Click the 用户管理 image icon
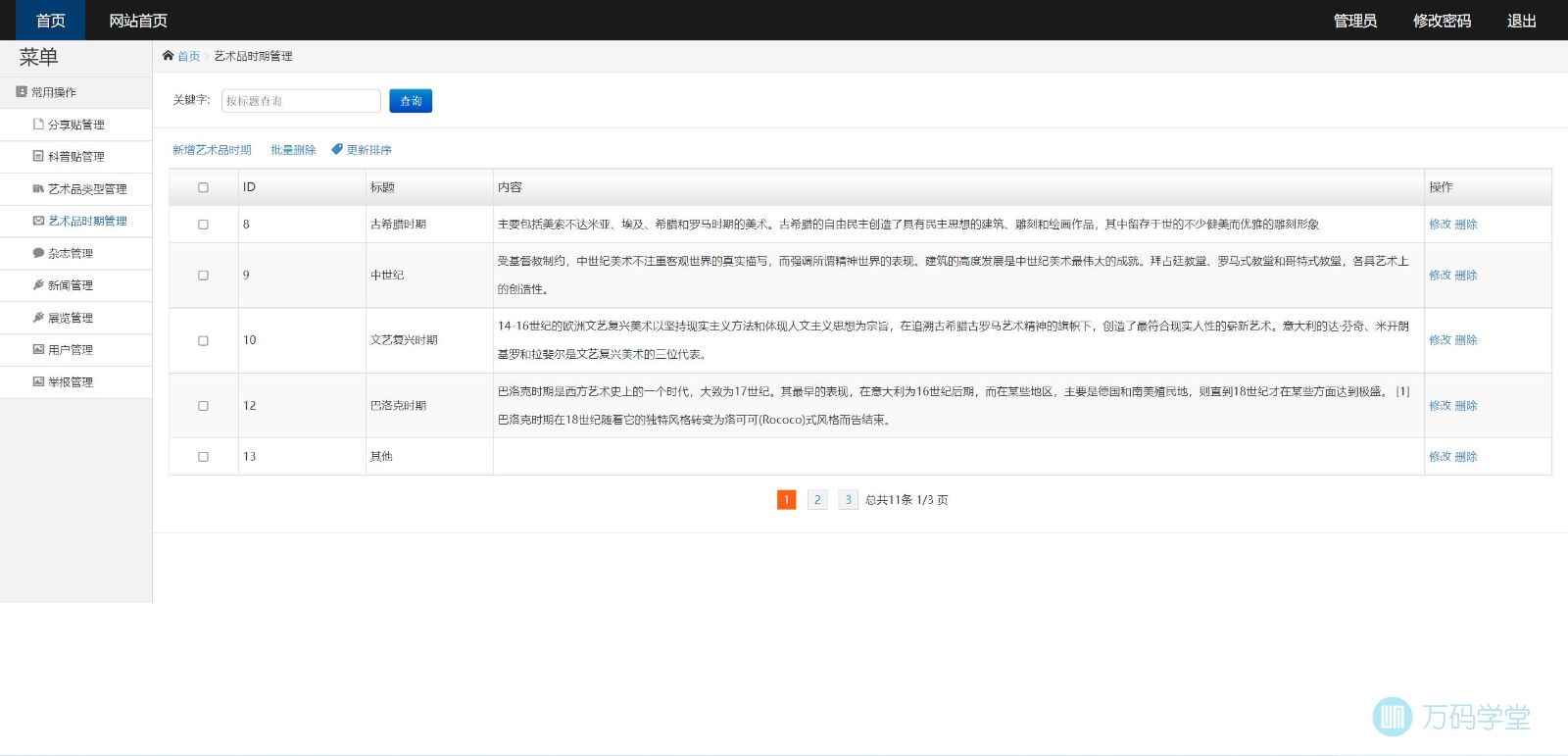Screen dimensions: 1568x756 [38, 349]
